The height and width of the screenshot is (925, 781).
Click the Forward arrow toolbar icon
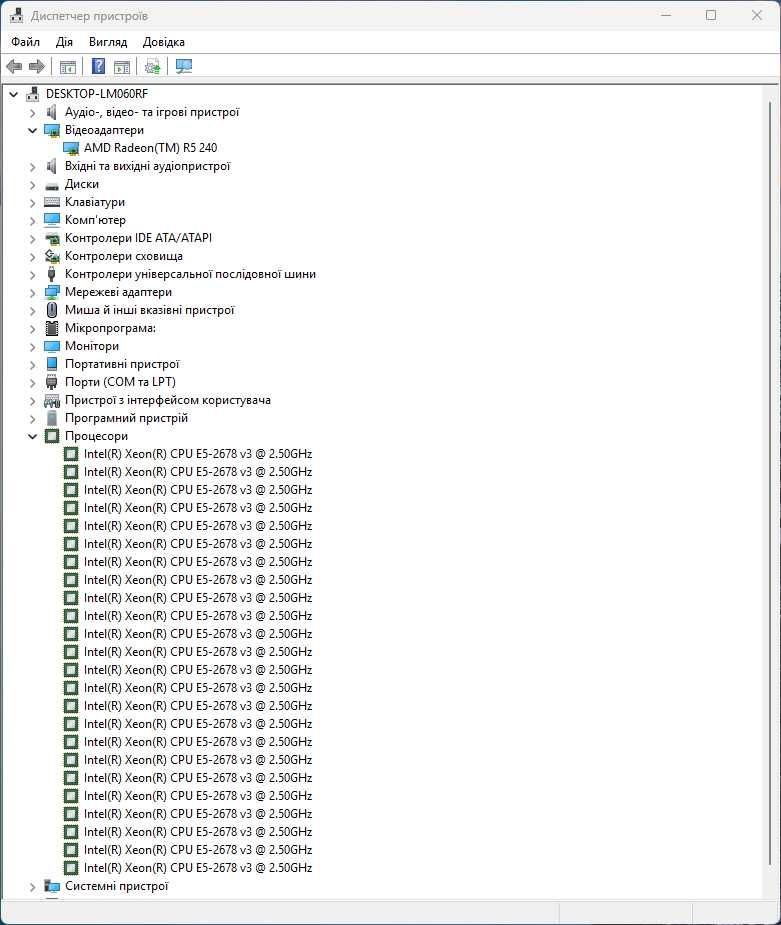point(37,67)
